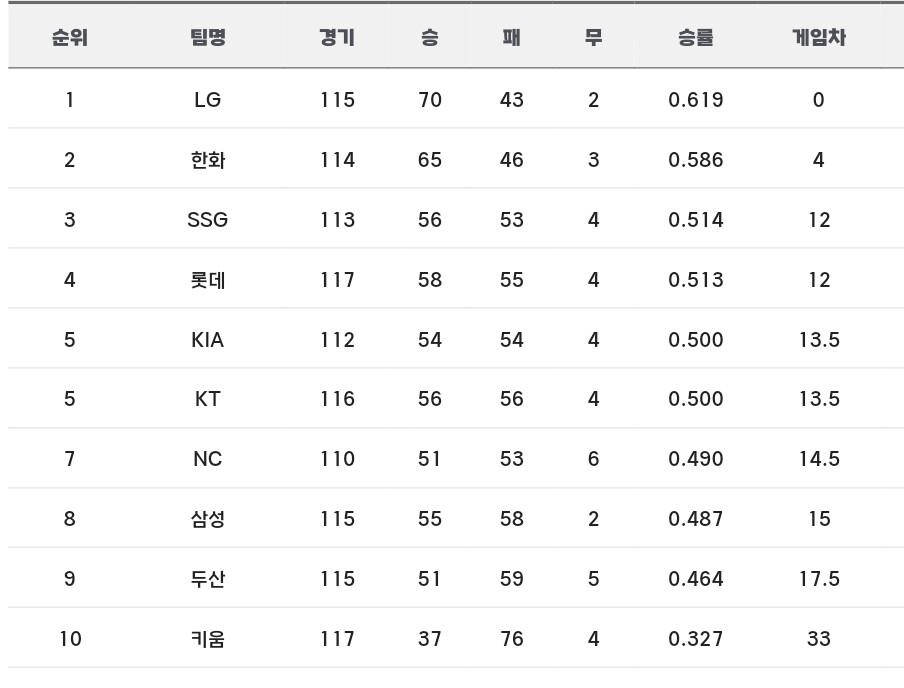Click the 순위 column header
This screenshot has width=904, height=688.
pyautogui.click(x=69, y=38)
